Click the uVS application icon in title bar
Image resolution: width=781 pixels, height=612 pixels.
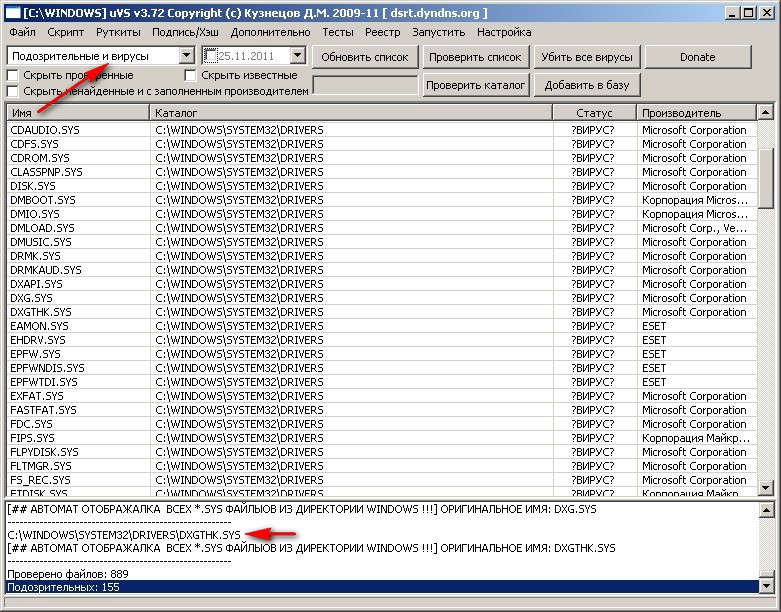[12, 12]
